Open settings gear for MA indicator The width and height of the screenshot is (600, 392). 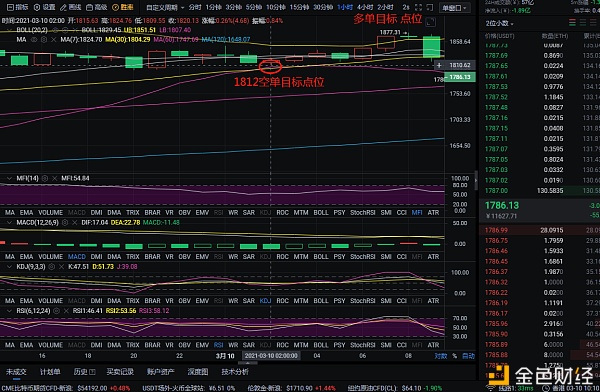44,39
